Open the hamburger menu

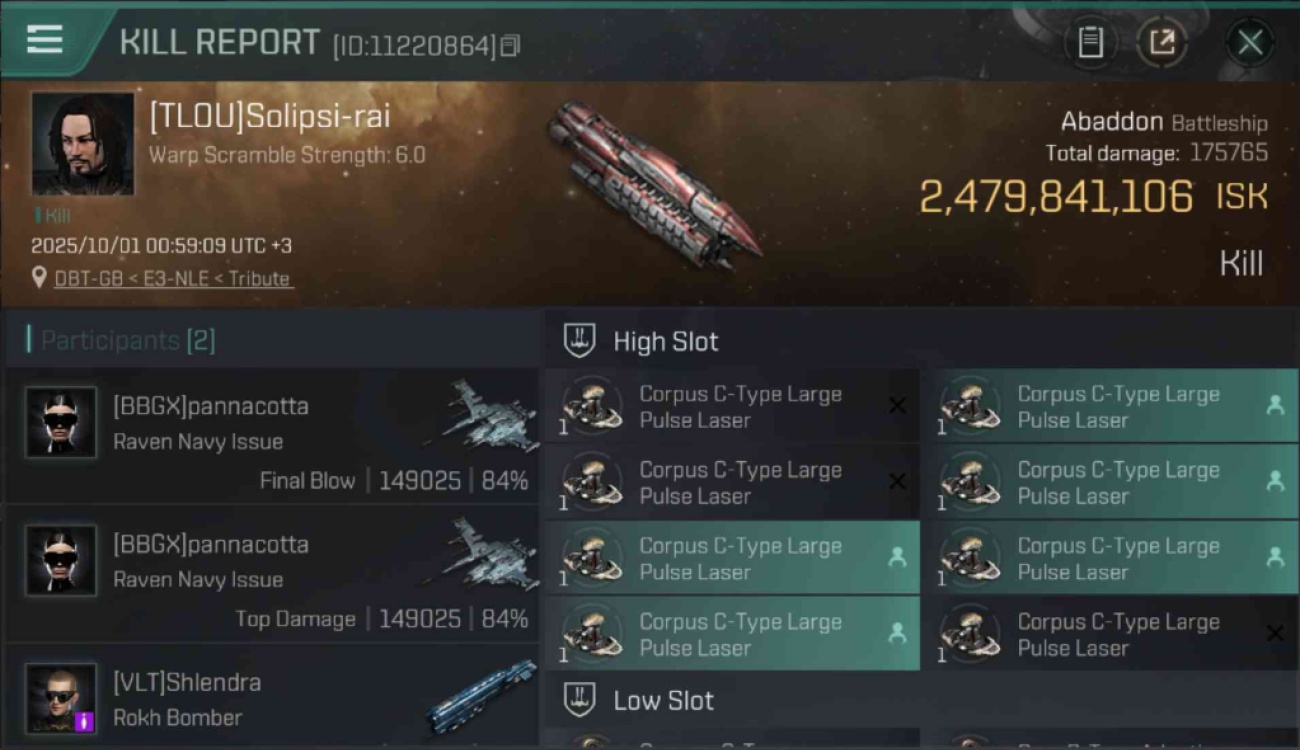click(45, 40)
